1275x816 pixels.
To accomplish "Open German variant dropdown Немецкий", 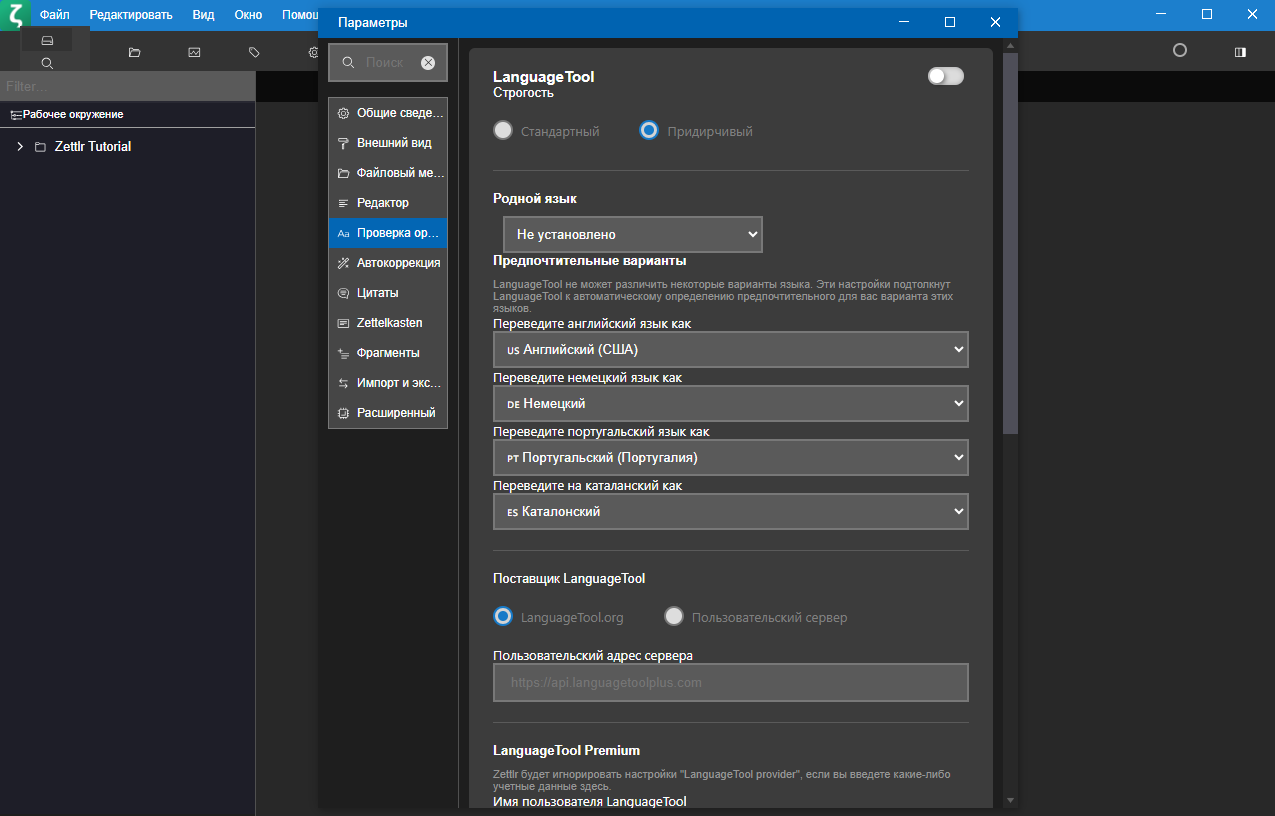I will [731, 404].
